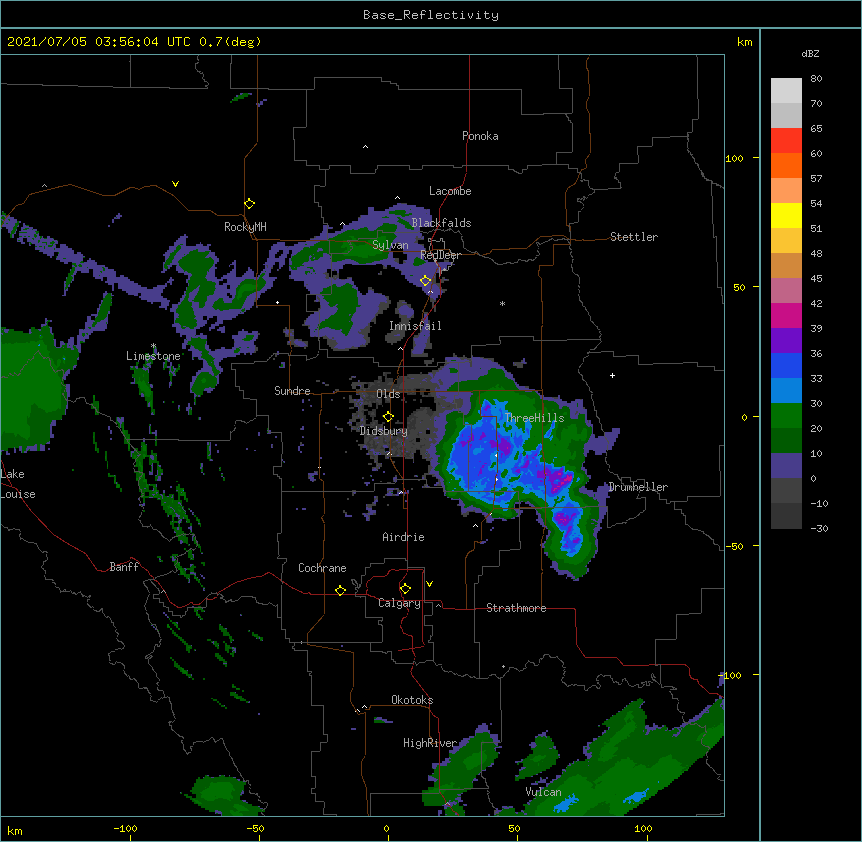Pick the light gray 70-80 dBZ legend color

coord(786,90)
